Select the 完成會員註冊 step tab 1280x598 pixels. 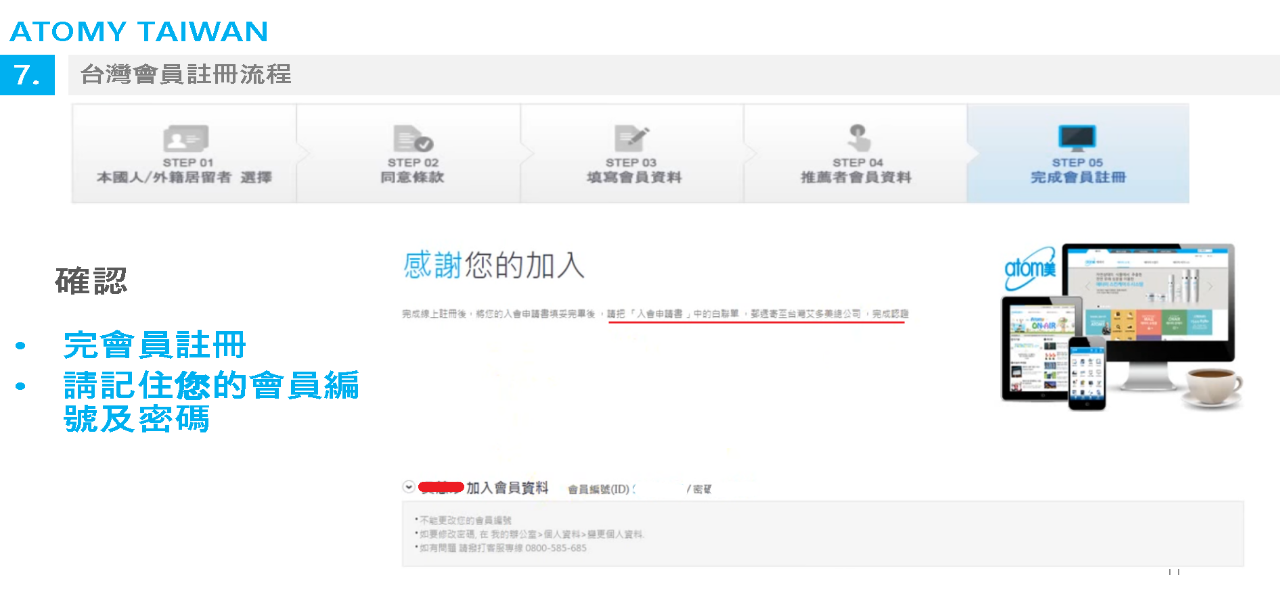pos(1078,154)
